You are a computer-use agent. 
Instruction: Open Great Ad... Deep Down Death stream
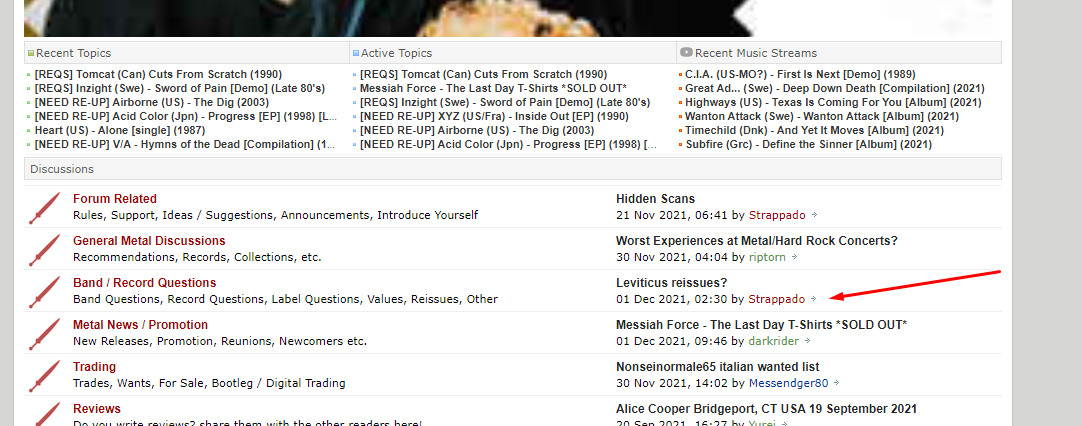point(835,88)
